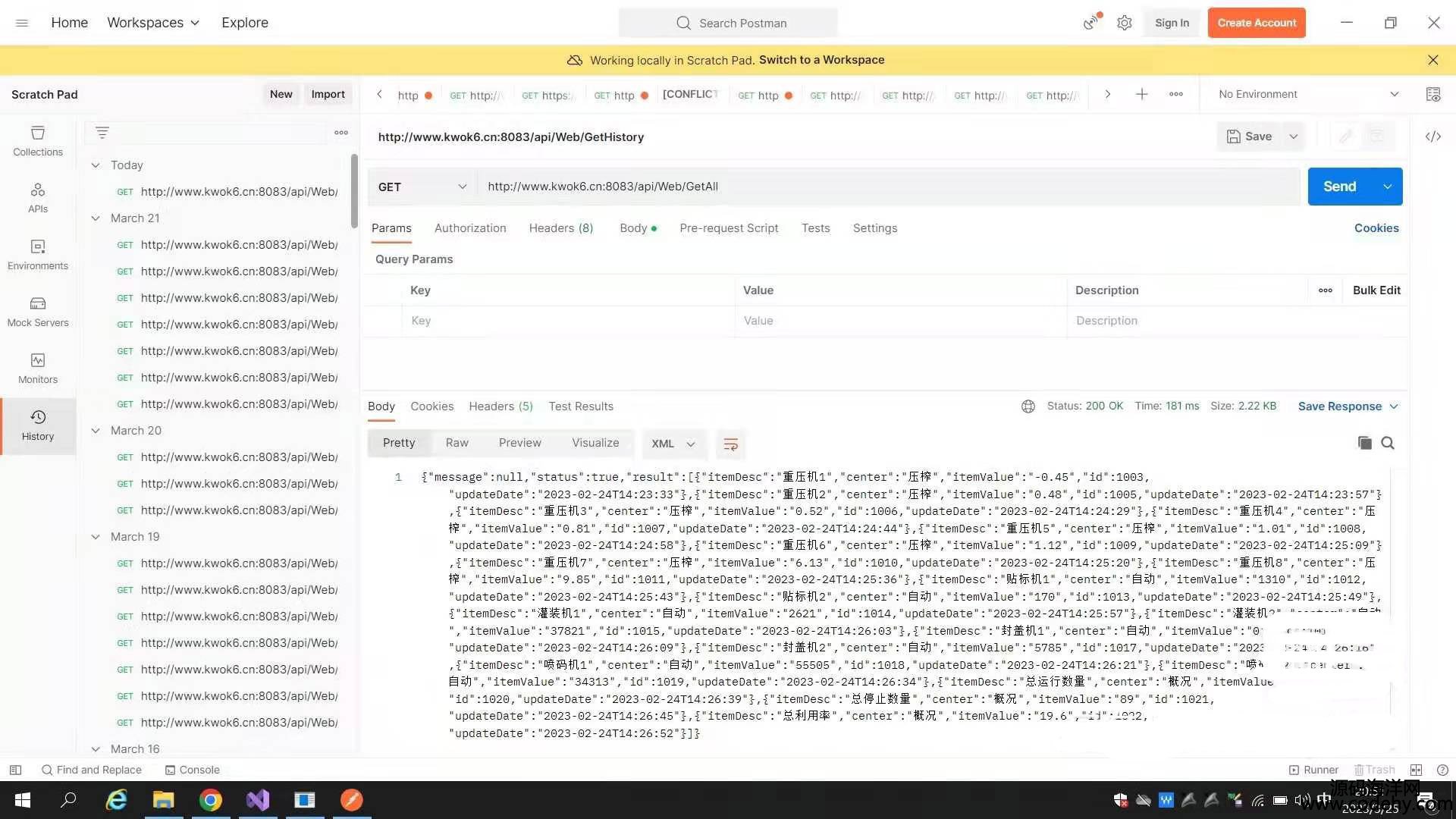The height and width of the screenshot is (819, 1456).
Task: Search within the response body
Action: click(1388, 443)
